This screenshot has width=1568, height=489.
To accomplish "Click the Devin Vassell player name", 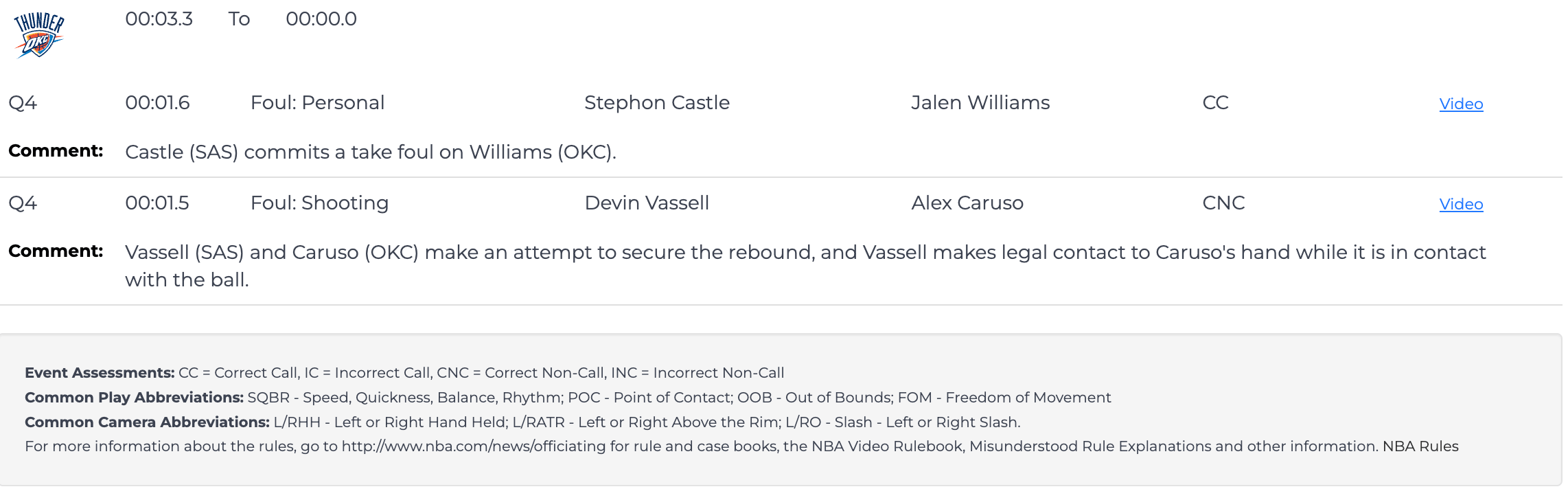I will coord(646,203).
